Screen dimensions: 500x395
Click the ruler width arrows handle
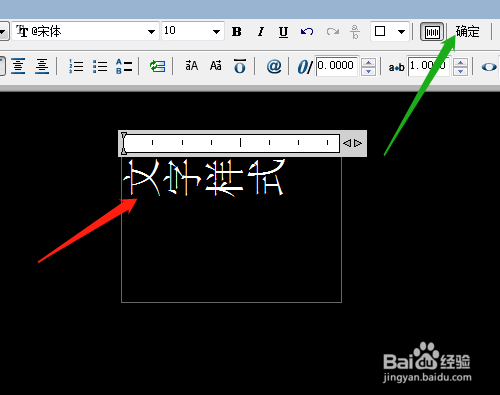point(352,143)
